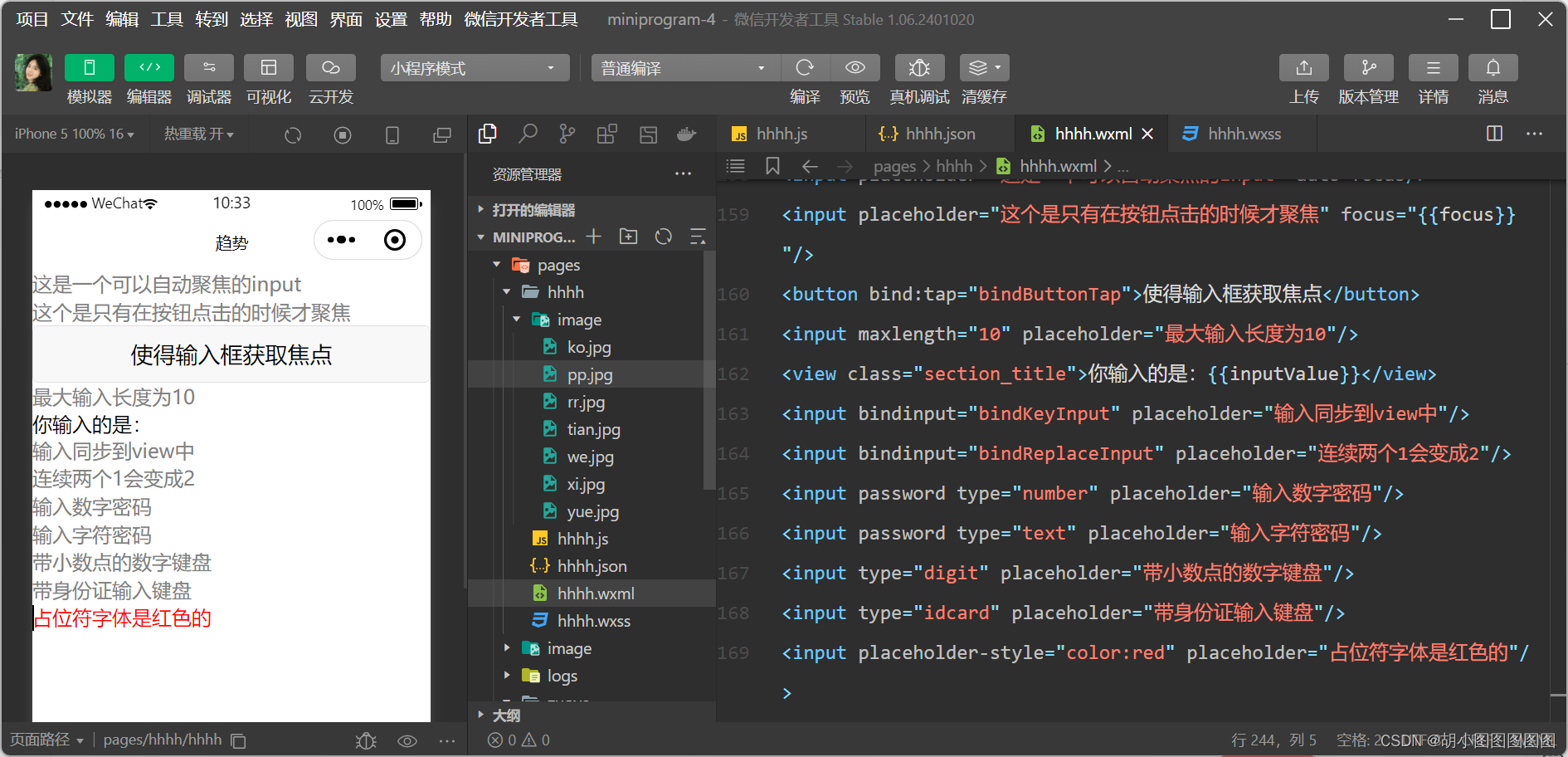Detach the simulator into separate window
1568x757 pixels.
[442, 134]
